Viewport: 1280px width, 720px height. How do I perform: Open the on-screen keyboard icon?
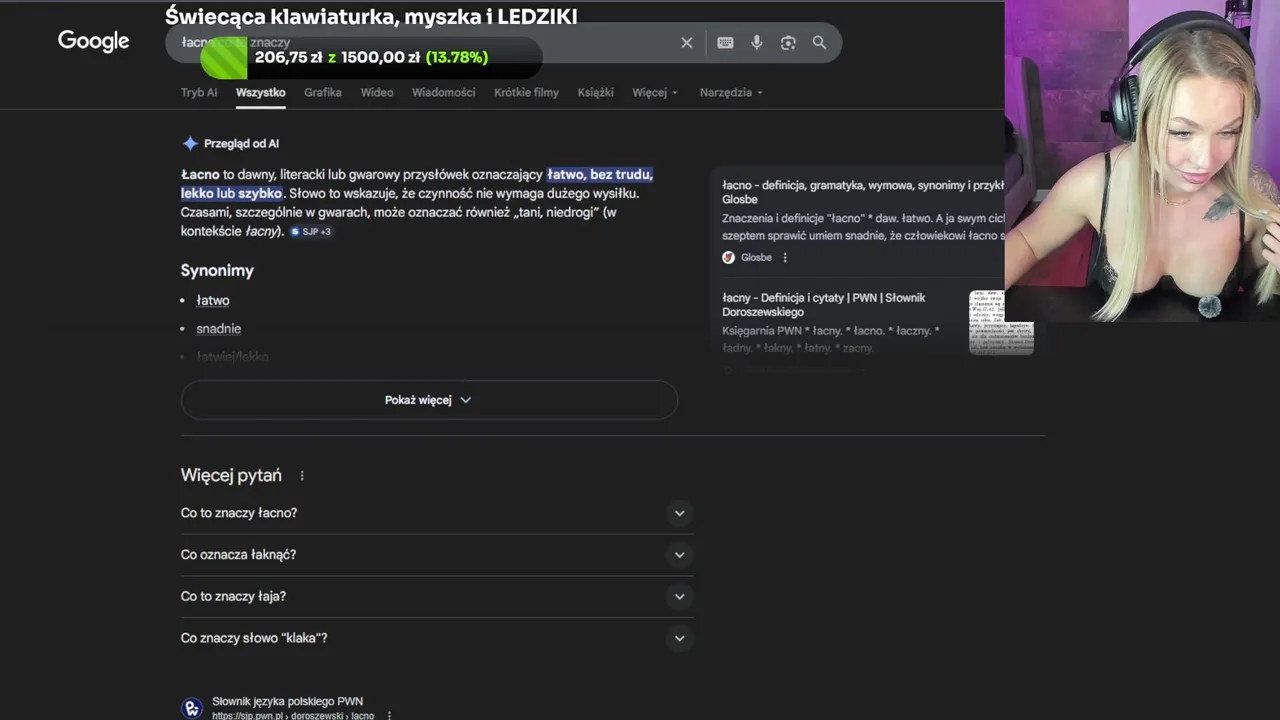click(x=725, y=43)
